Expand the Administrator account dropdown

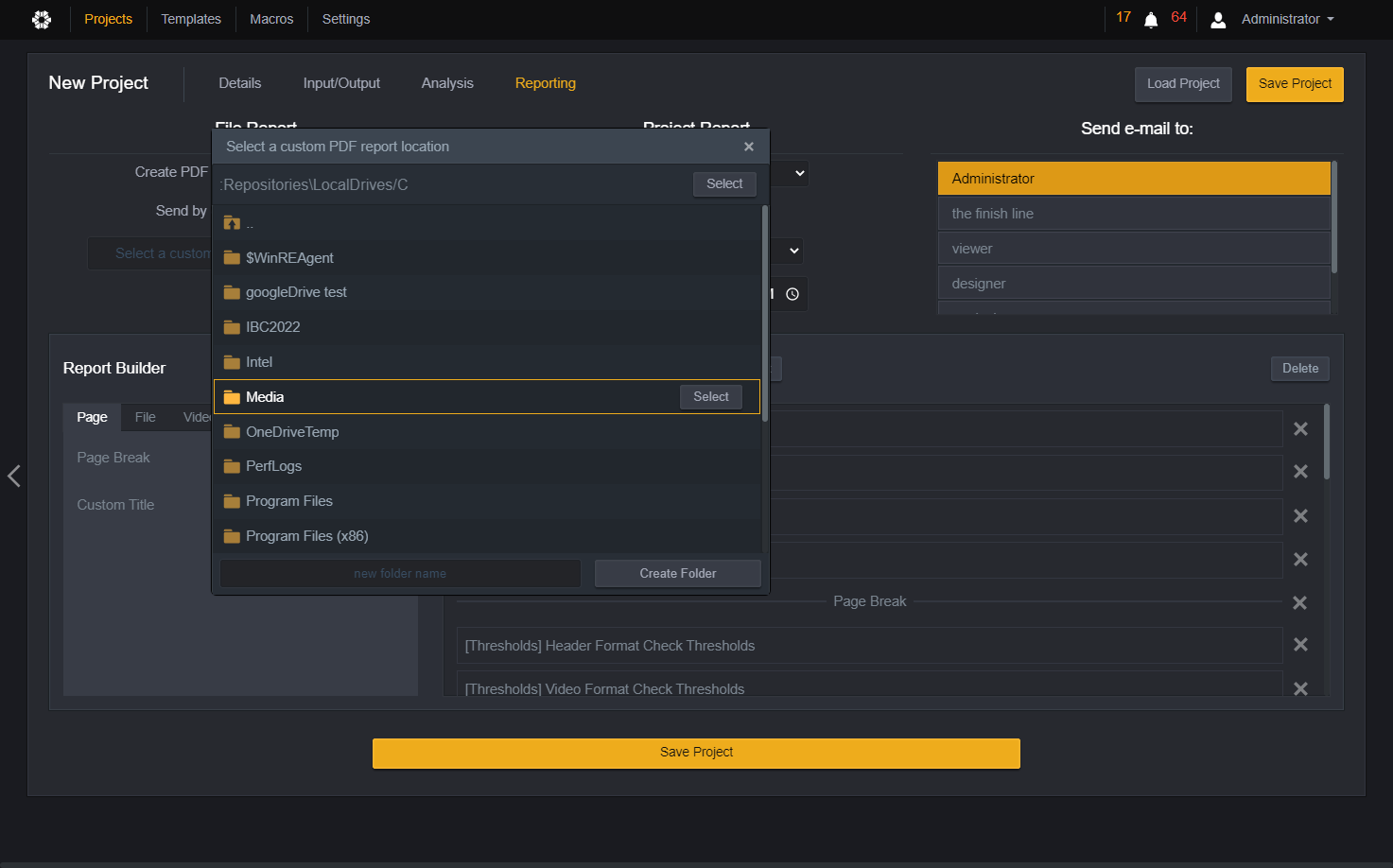pos(1330,19)
